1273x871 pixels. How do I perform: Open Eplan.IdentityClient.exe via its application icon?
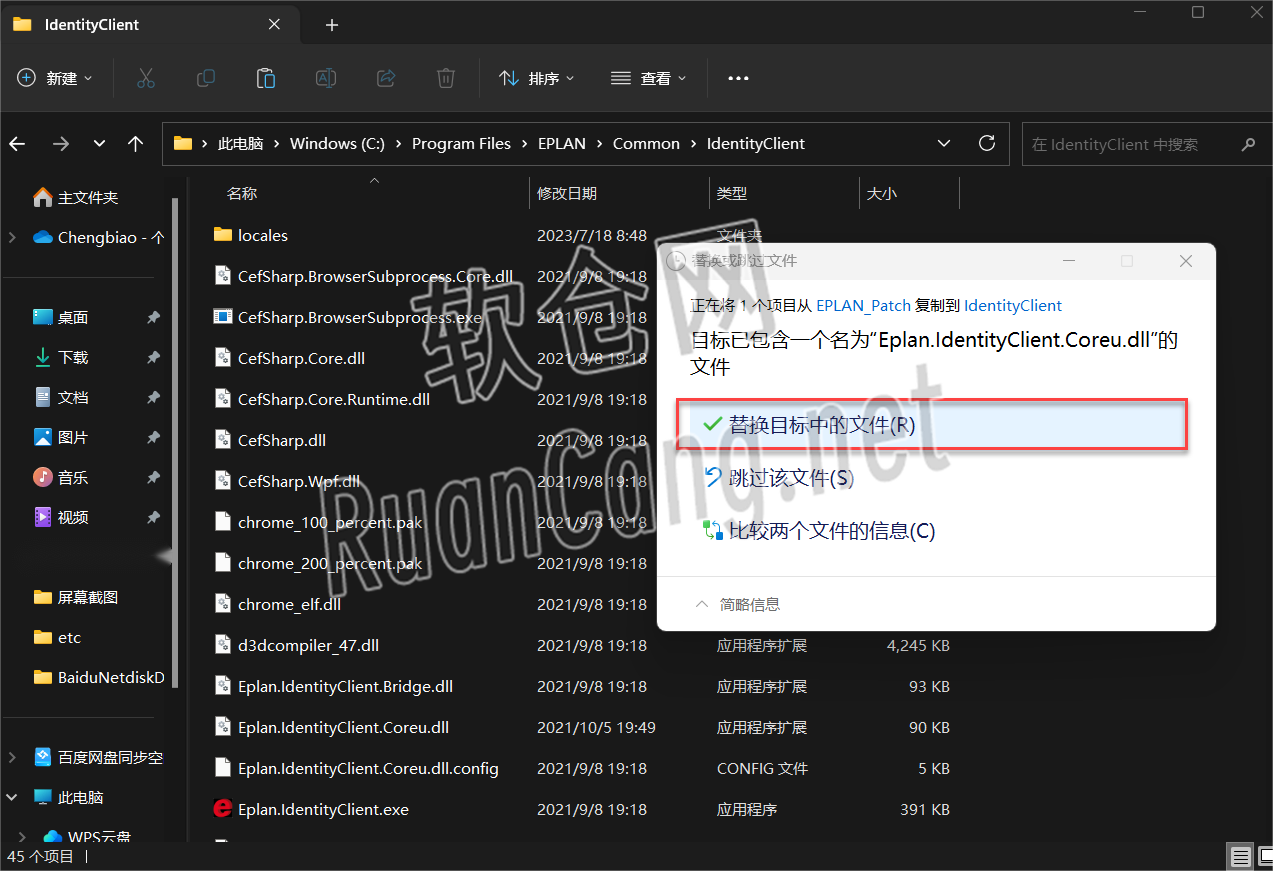point(222,808)
